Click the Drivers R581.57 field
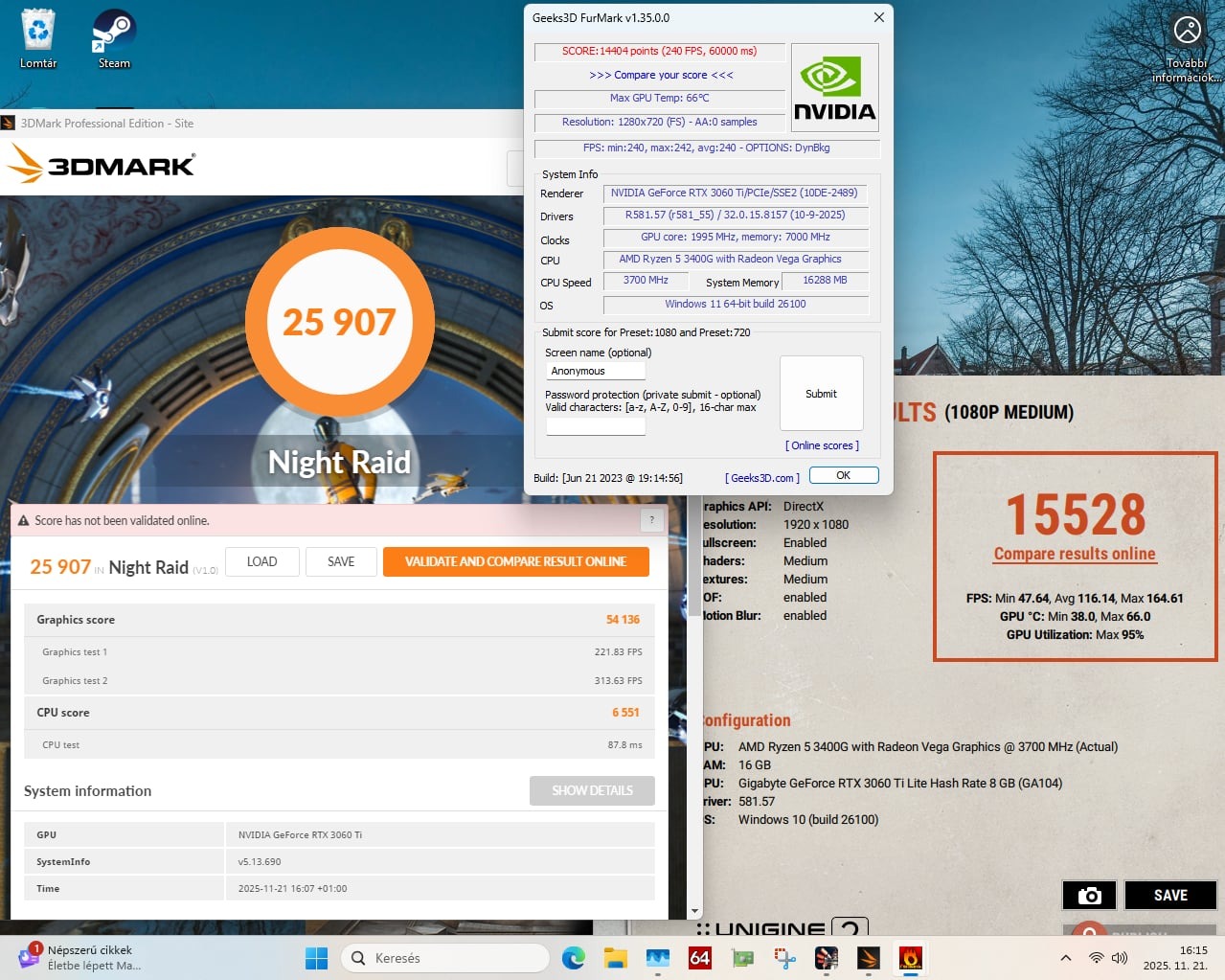 [735, 215]
